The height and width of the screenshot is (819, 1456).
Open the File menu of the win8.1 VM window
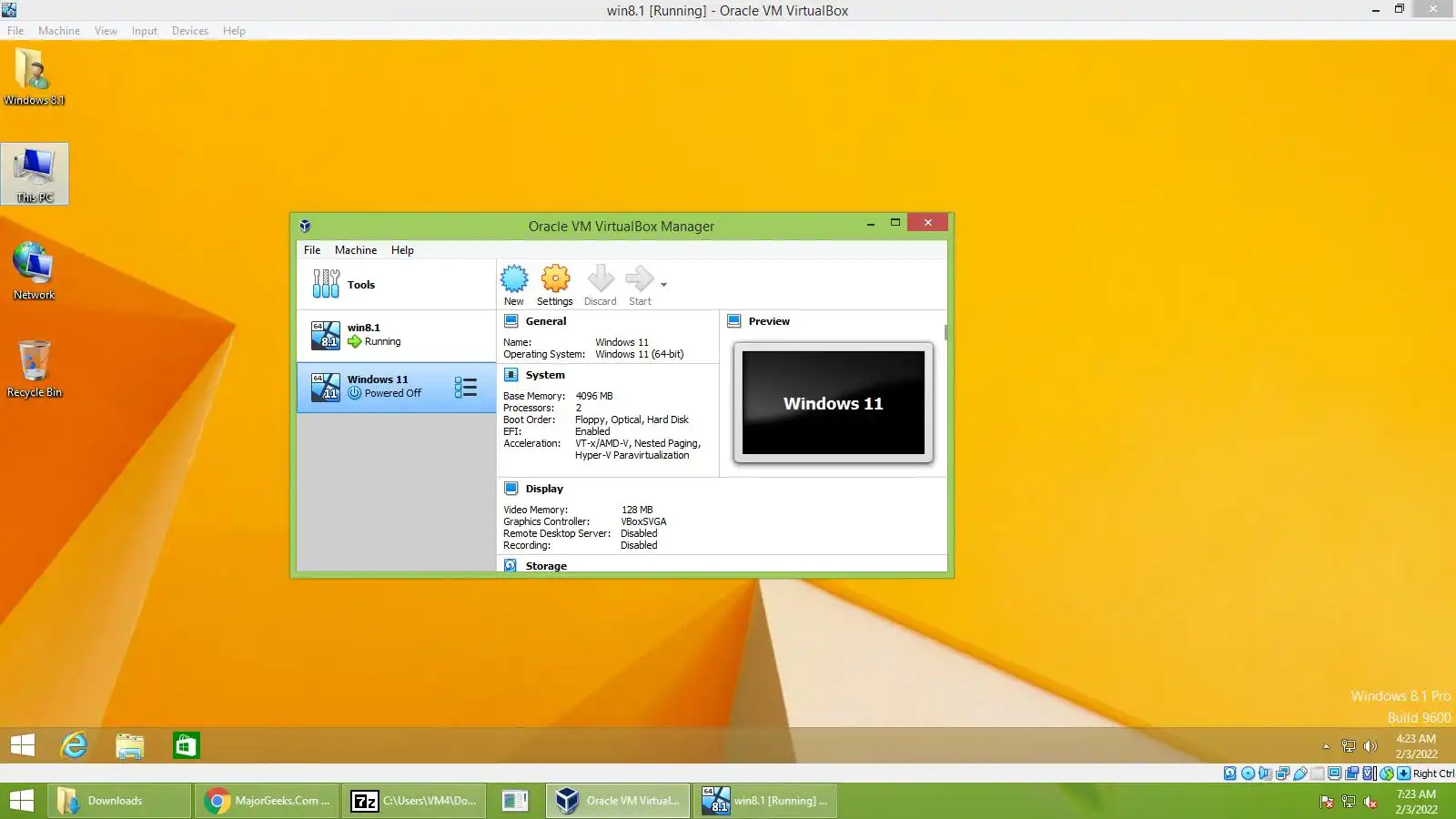[15, 31]
